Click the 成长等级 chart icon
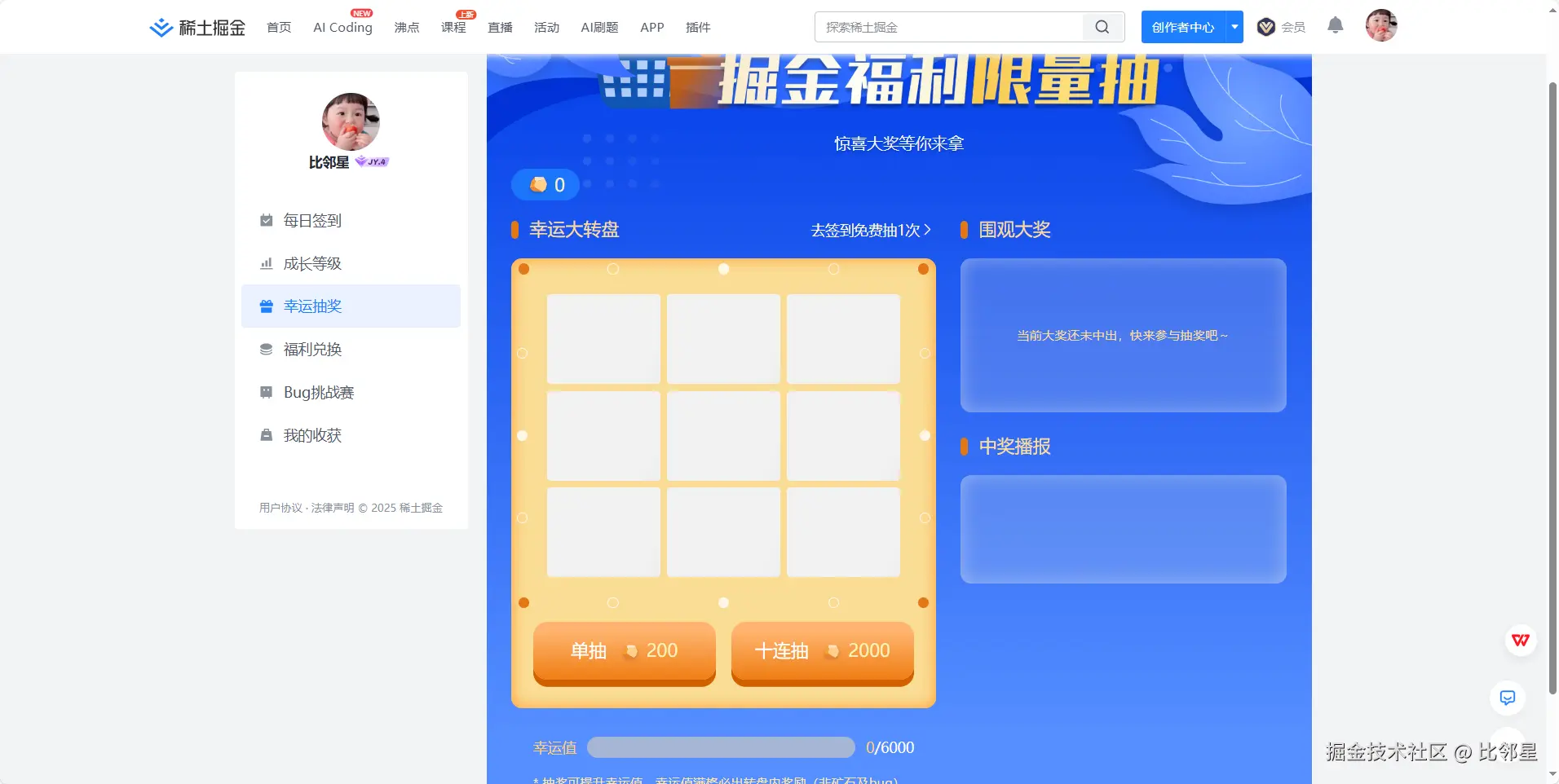Screen dimensions: 1559x784 (x=266, y=263)
